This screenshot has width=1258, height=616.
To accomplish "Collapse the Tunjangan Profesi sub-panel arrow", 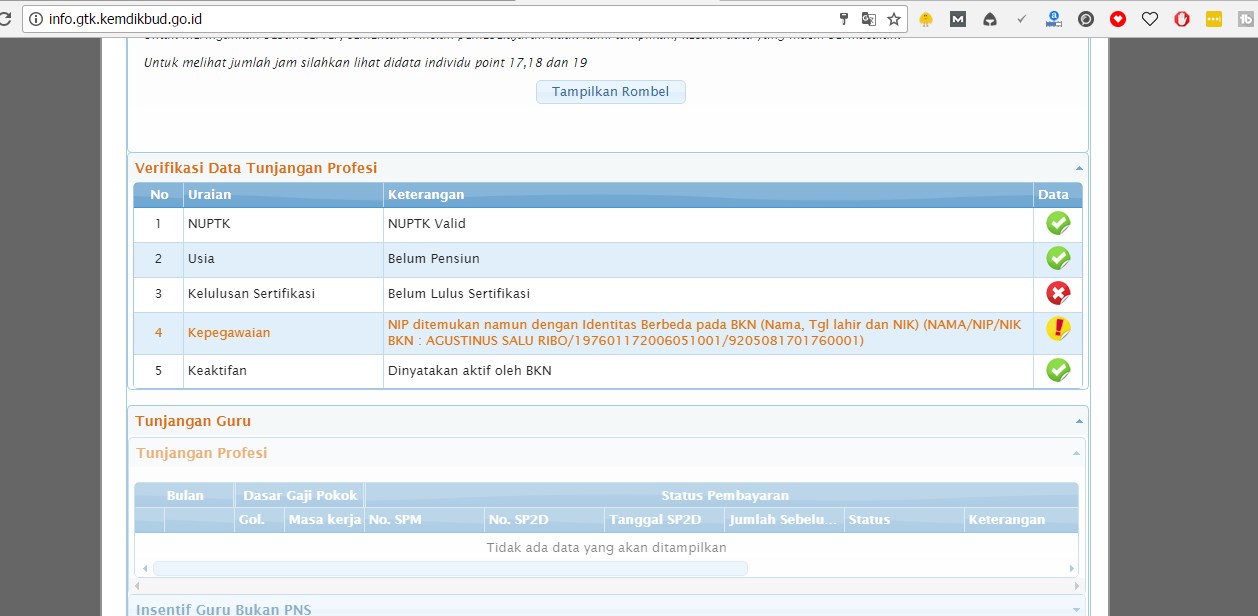I will (1076, 454).
